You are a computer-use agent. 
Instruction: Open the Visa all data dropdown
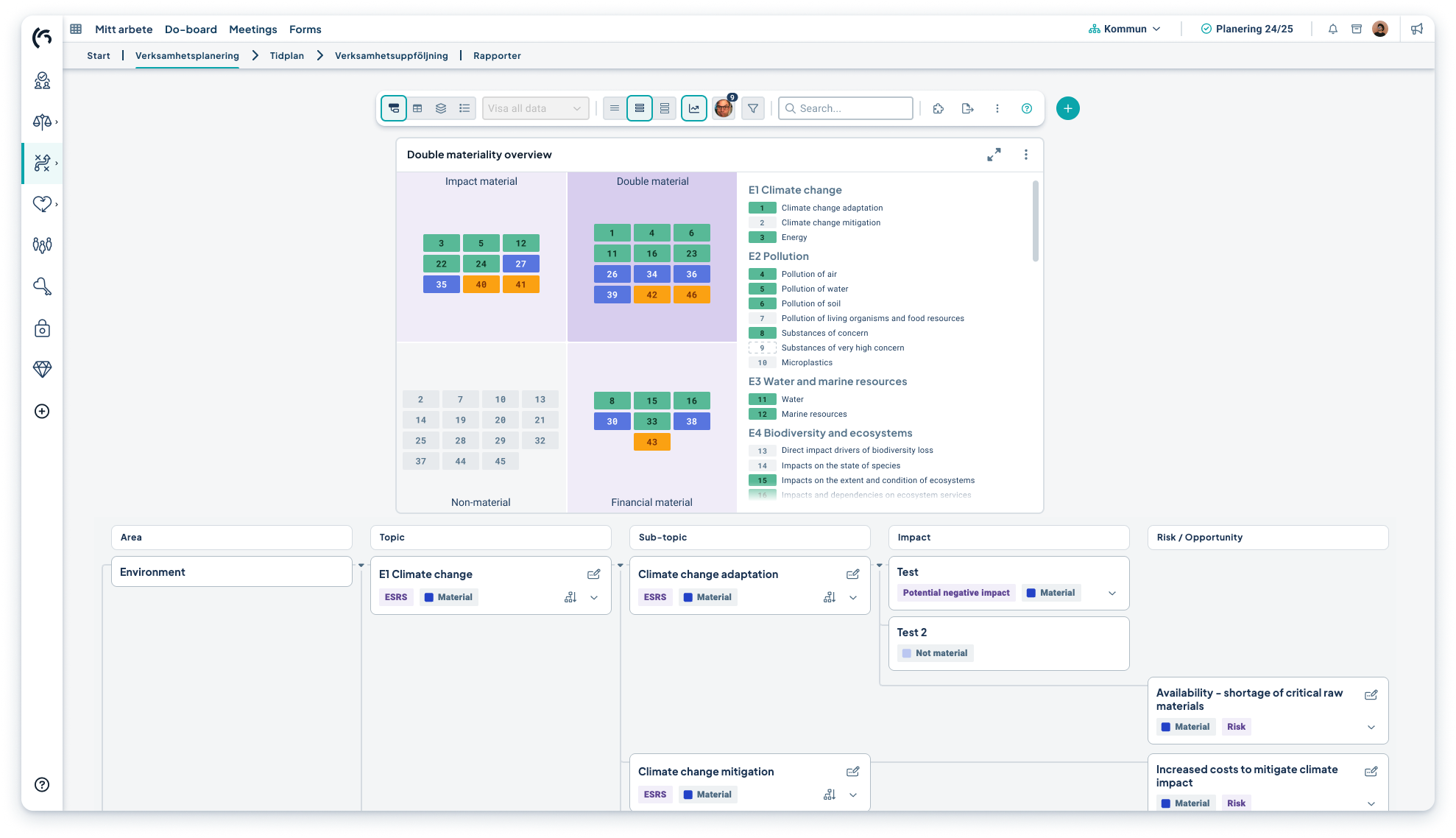click(535, 108)
